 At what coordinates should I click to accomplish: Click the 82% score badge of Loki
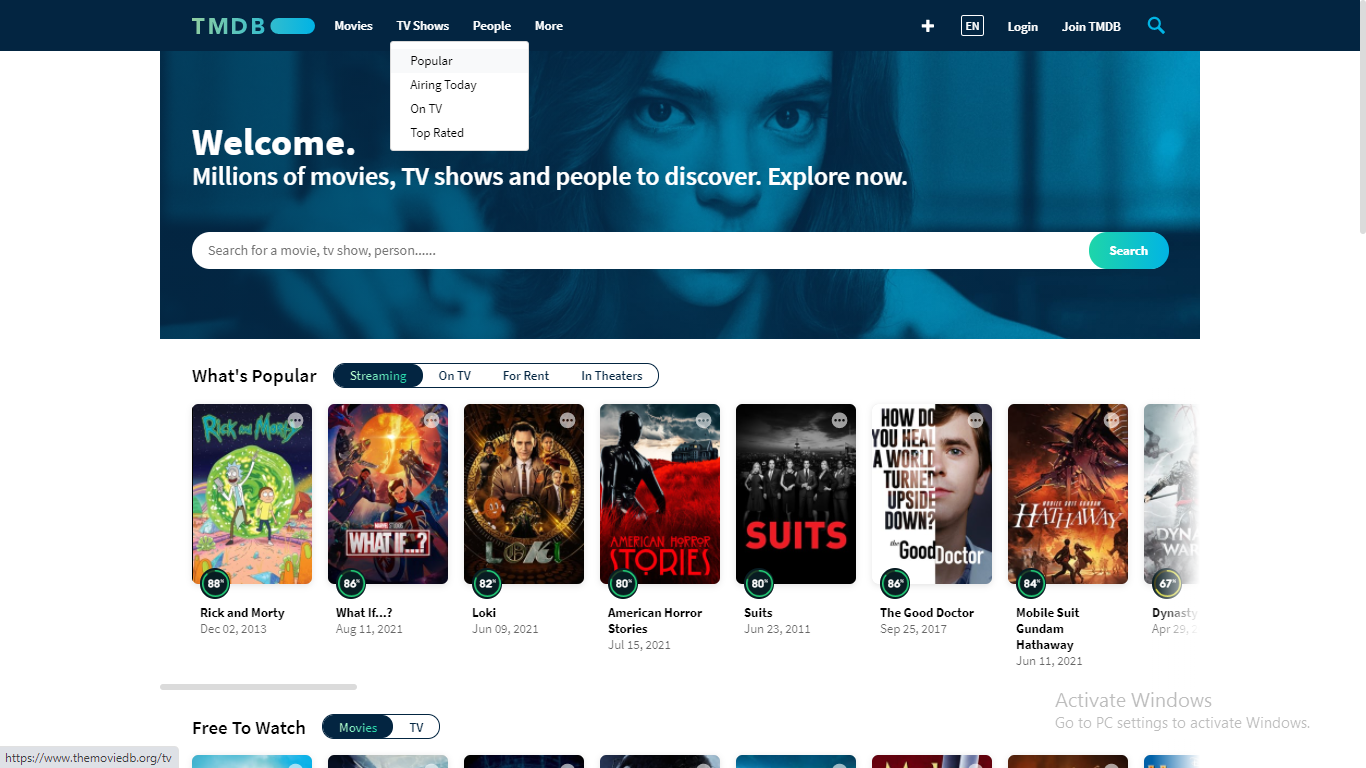coord(487,583)
